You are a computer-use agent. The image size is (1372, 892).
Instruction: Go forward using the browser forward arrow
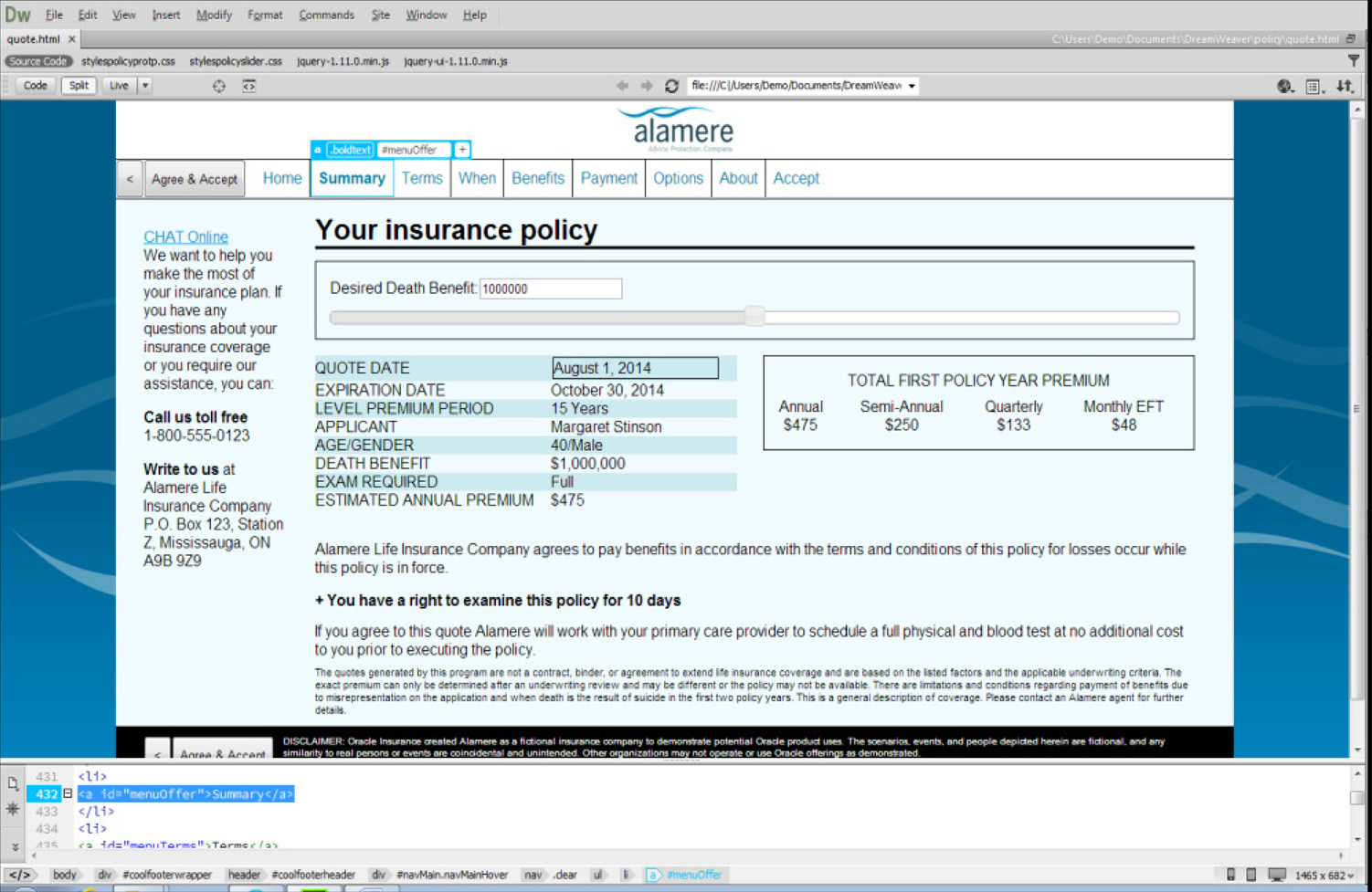(647, 86)
